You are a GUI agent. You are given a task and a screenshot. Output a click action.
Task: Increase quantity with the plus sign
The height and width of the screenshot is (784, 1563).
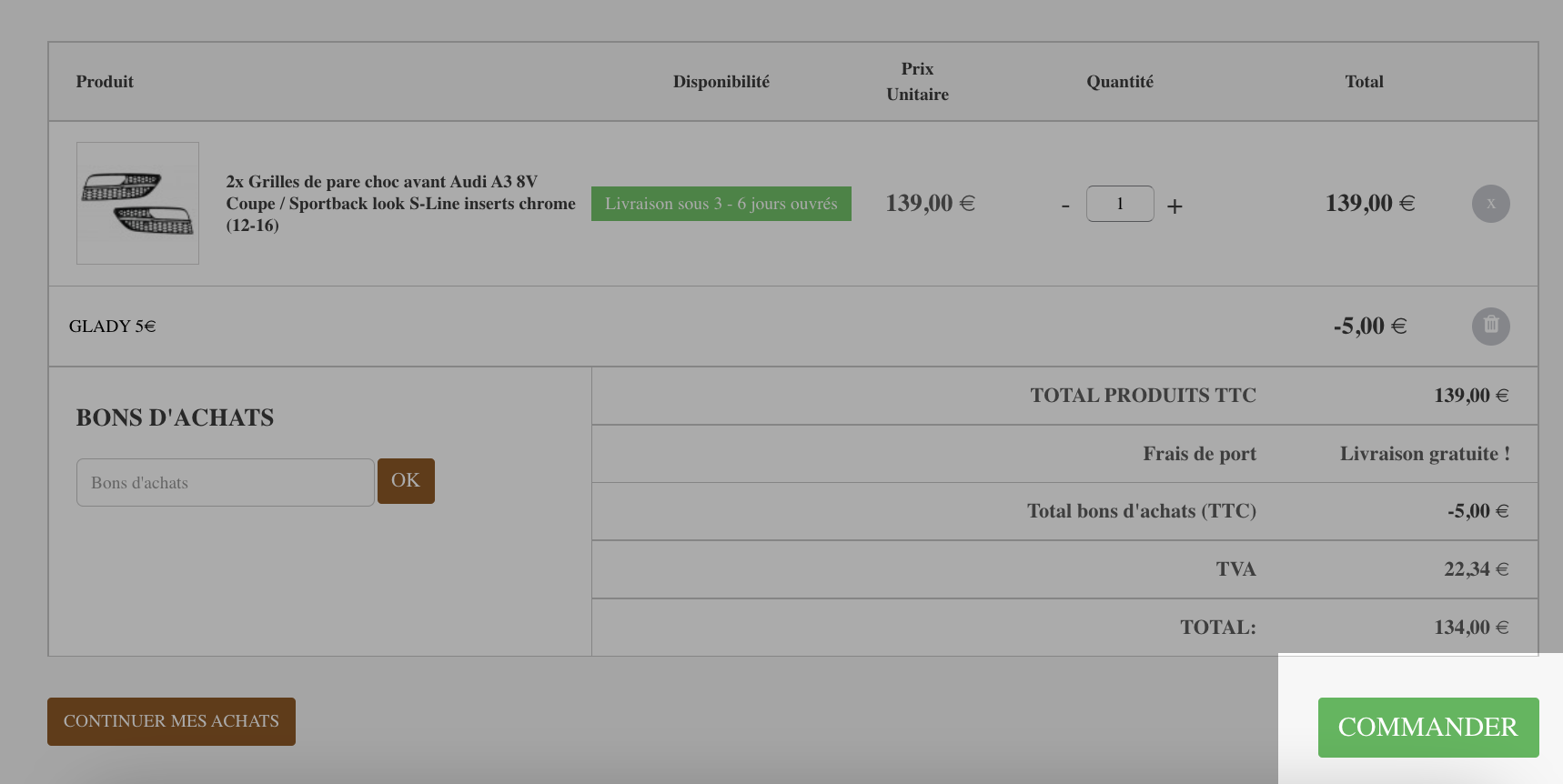click(1175, 206)
